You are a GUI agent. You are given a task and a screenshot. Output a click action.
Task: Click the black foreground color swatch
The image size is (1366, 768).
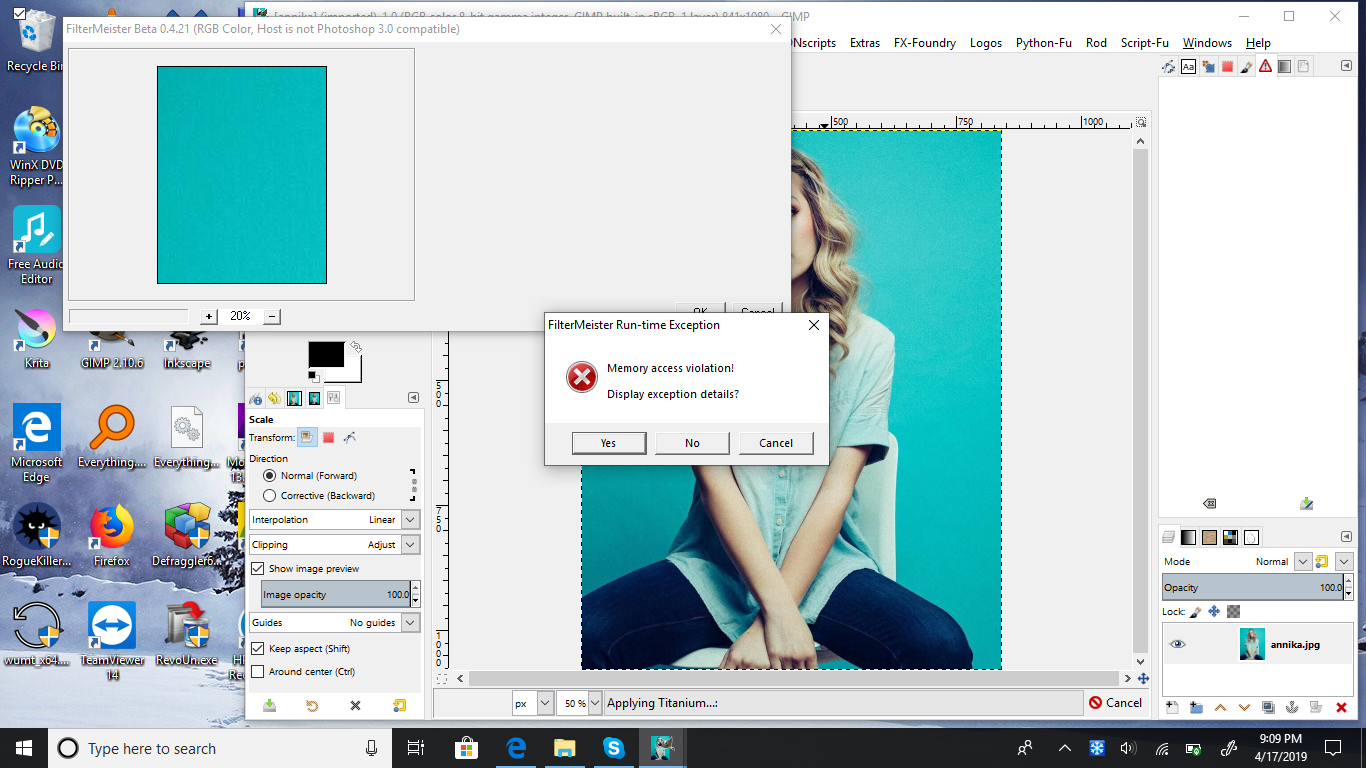point(326,355)
